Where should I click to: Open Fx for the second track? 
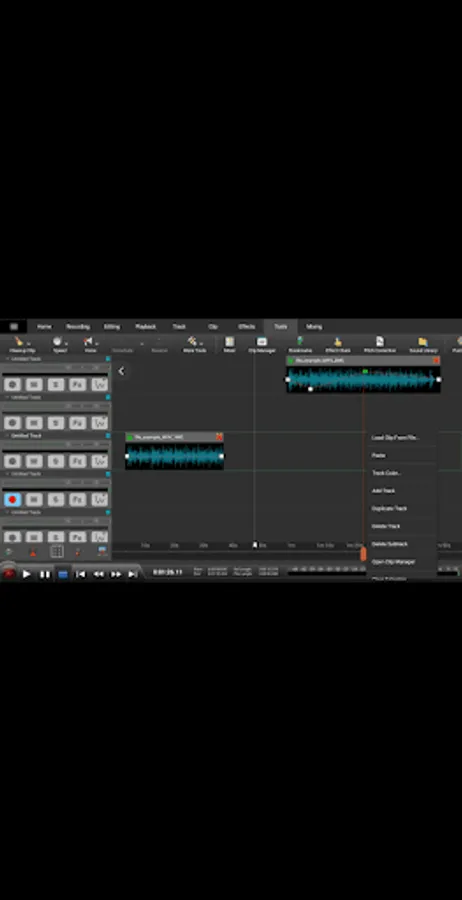[77, 423]
